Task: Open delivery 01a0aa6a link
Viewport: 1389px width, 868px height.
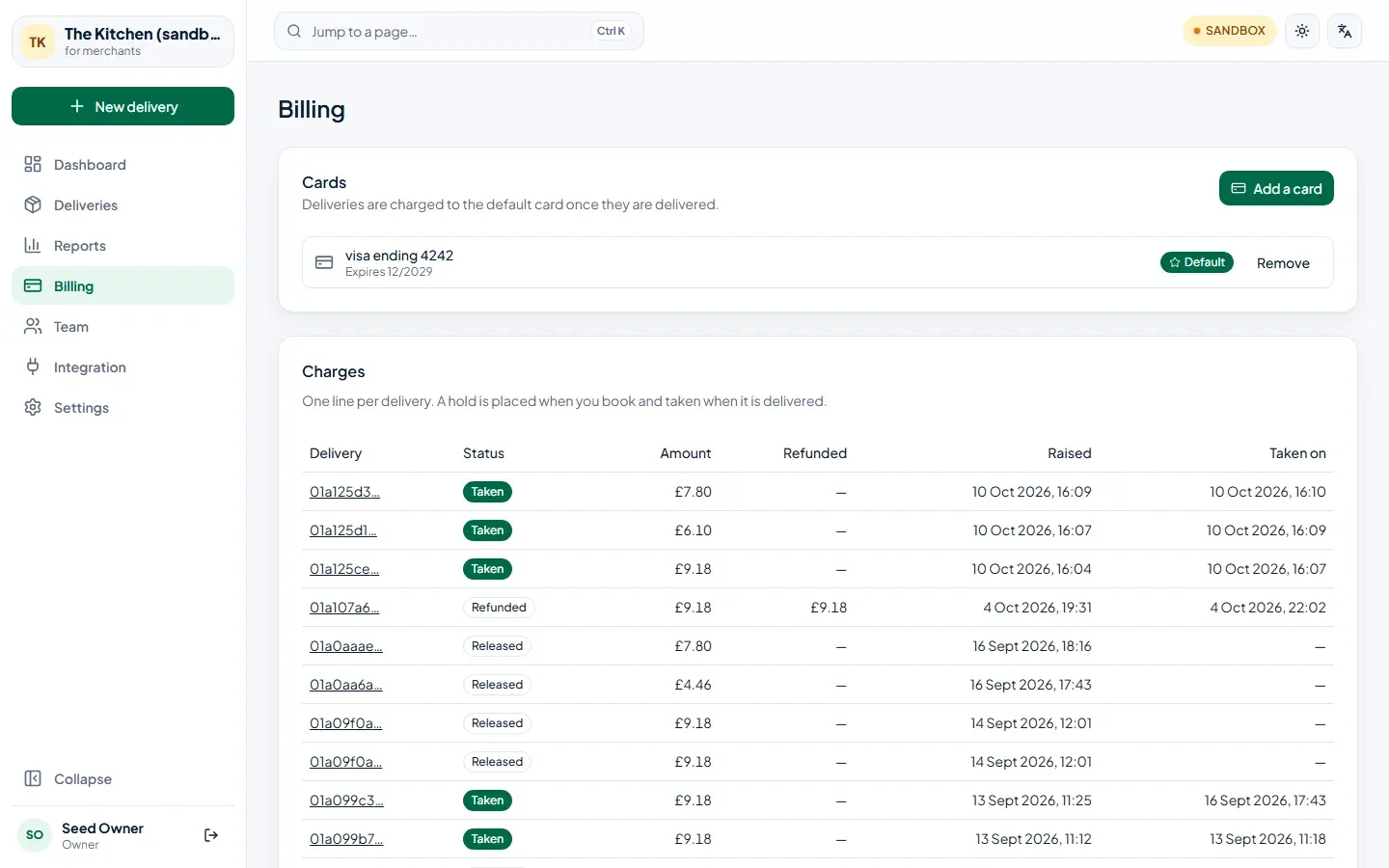Action: tap(346, 685)
